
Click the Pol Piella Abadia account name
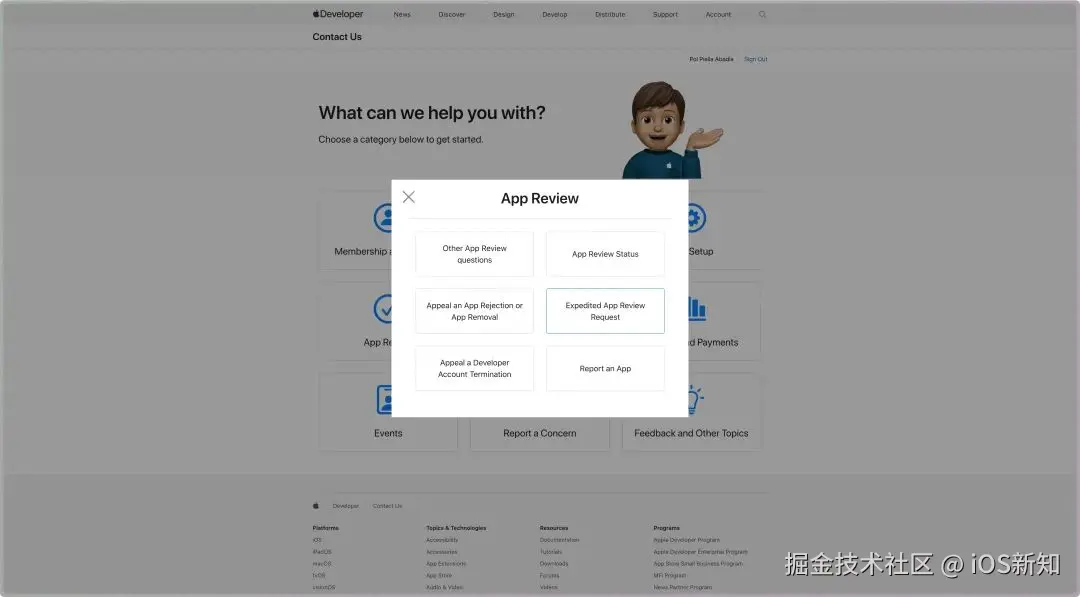712,59
